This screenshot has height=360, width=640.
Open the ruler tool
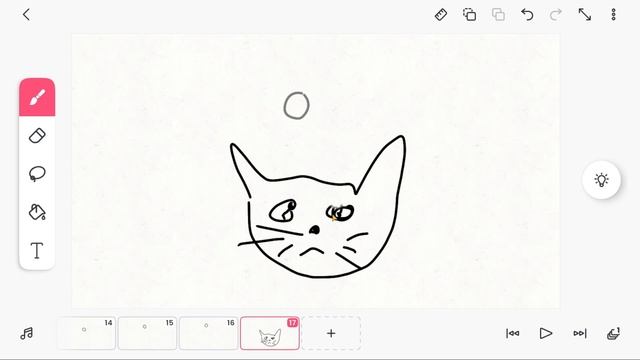click(x=441, y=15)
